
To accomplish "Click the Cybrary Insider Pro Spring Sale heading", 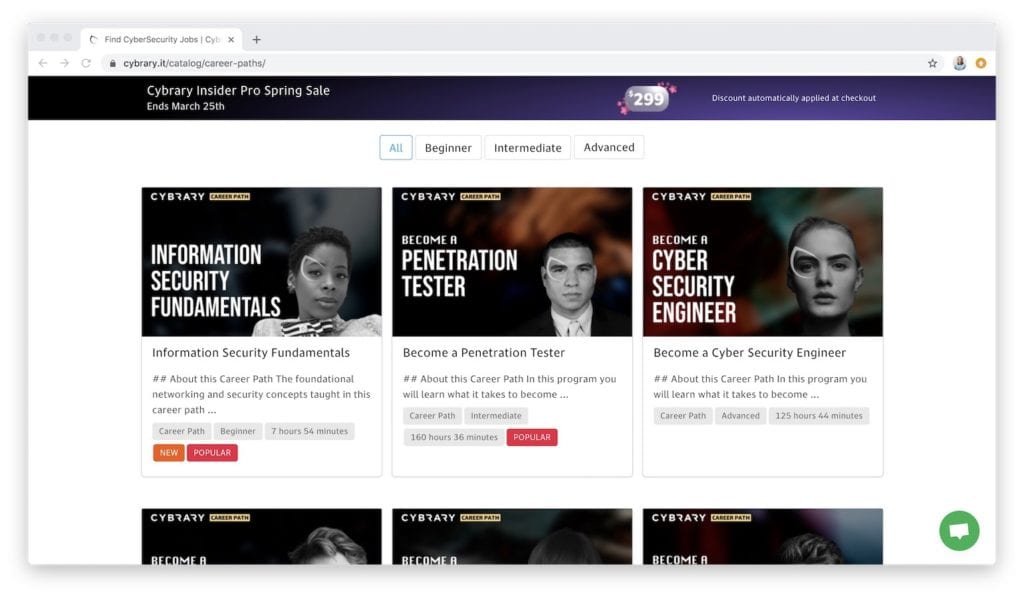I will pos(238,91).
